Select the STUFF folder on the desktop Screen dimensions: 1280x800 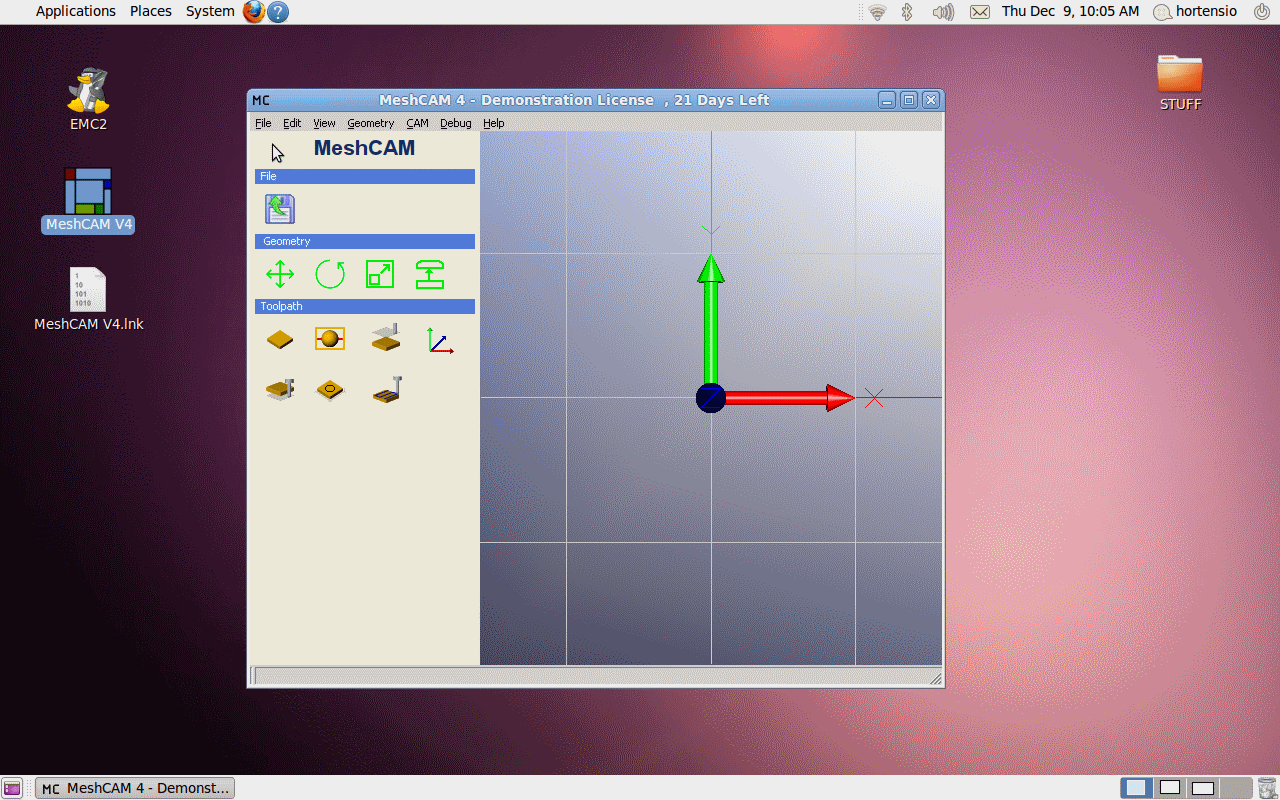click(1180, 82)
